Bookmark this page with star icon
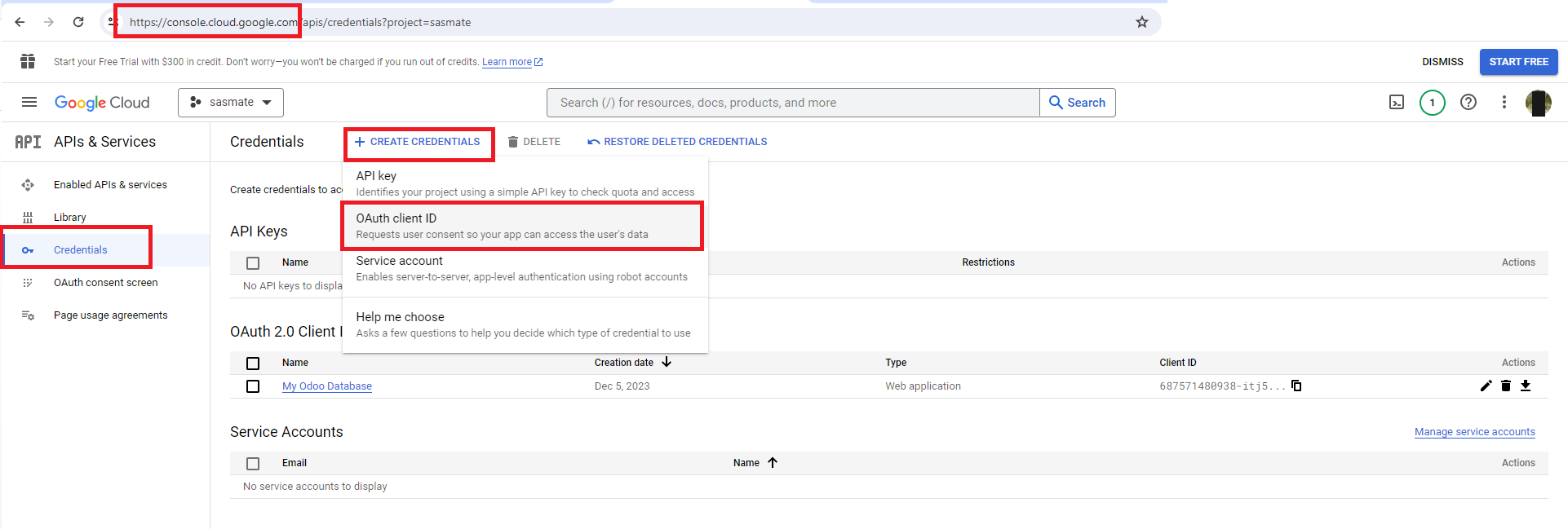Viewport: 1568px width, 529px height. click(1142, 22)
